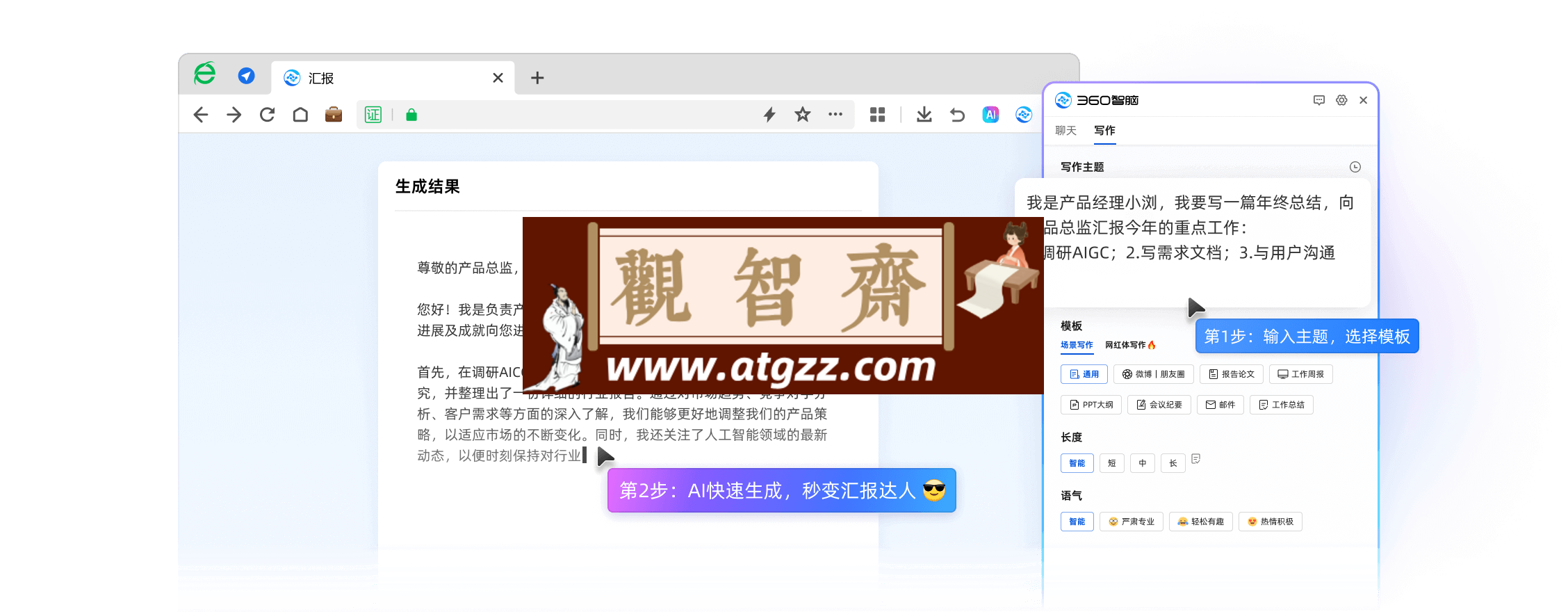Viewport: 1568px width, 612px height.
Task: Bookmark this page with the star
Action: point(803,114)
